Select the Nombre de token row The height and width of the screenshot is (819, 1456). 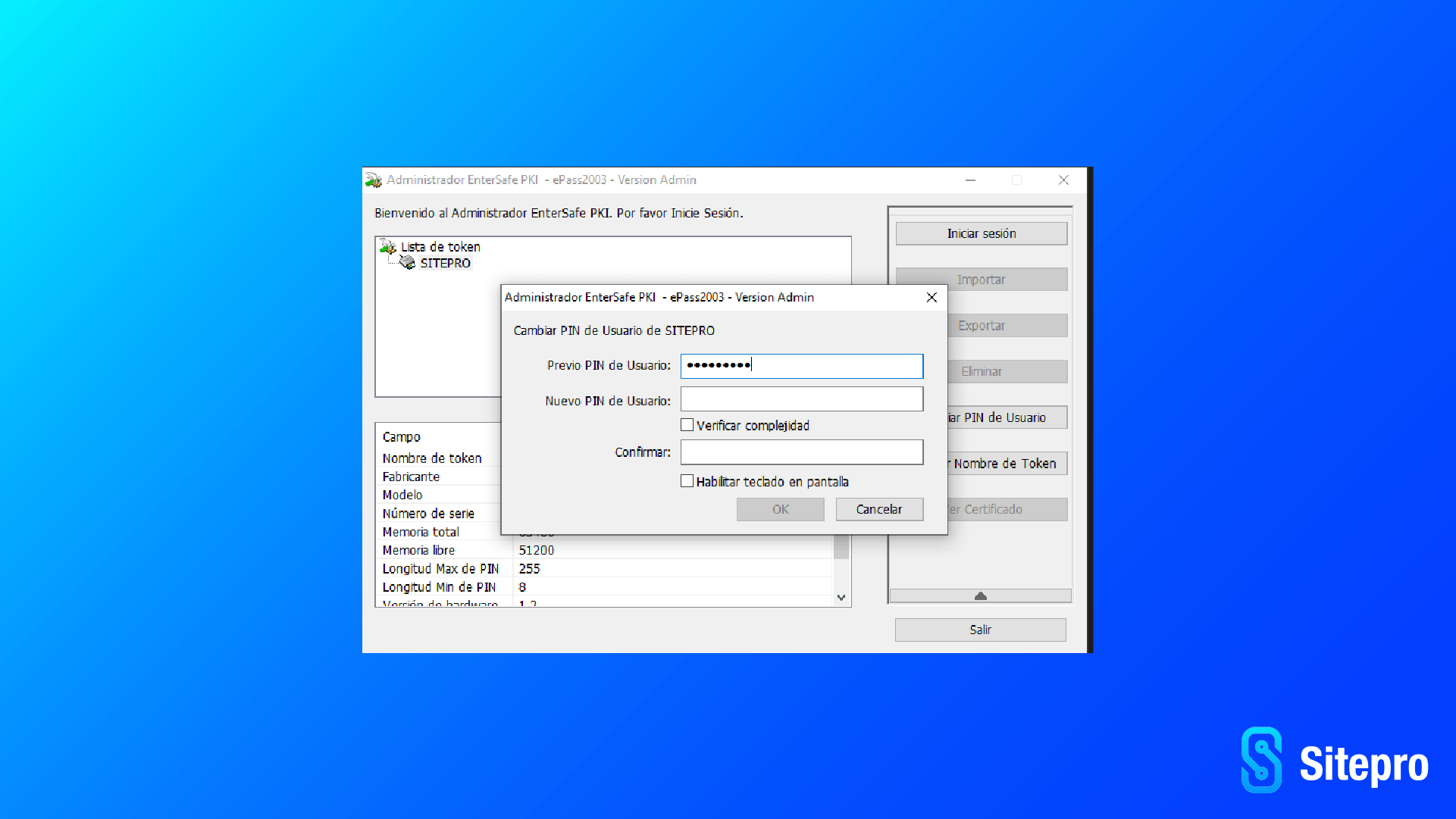pos(439,458)
